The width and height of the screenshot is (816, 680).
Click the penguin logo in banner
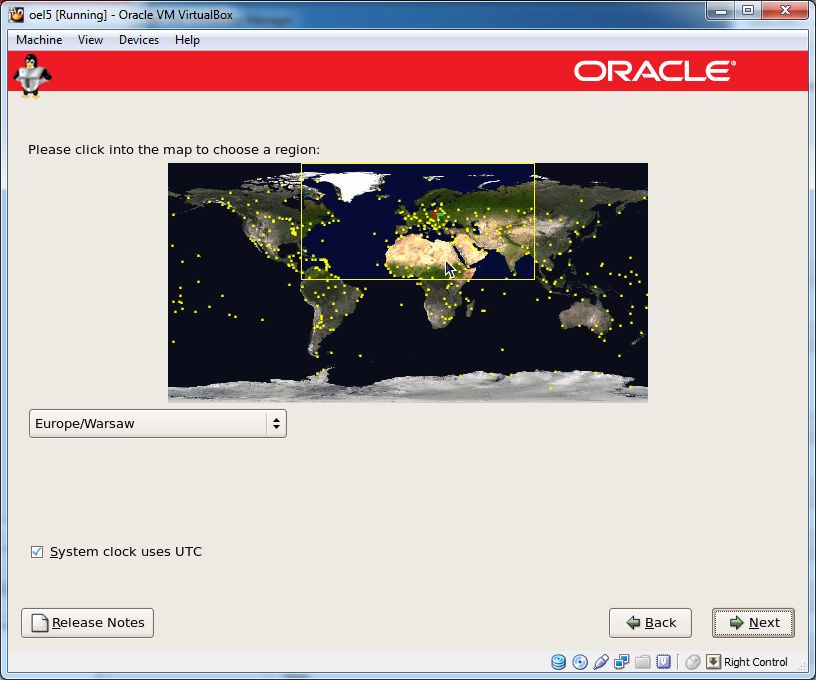[32, 76]
